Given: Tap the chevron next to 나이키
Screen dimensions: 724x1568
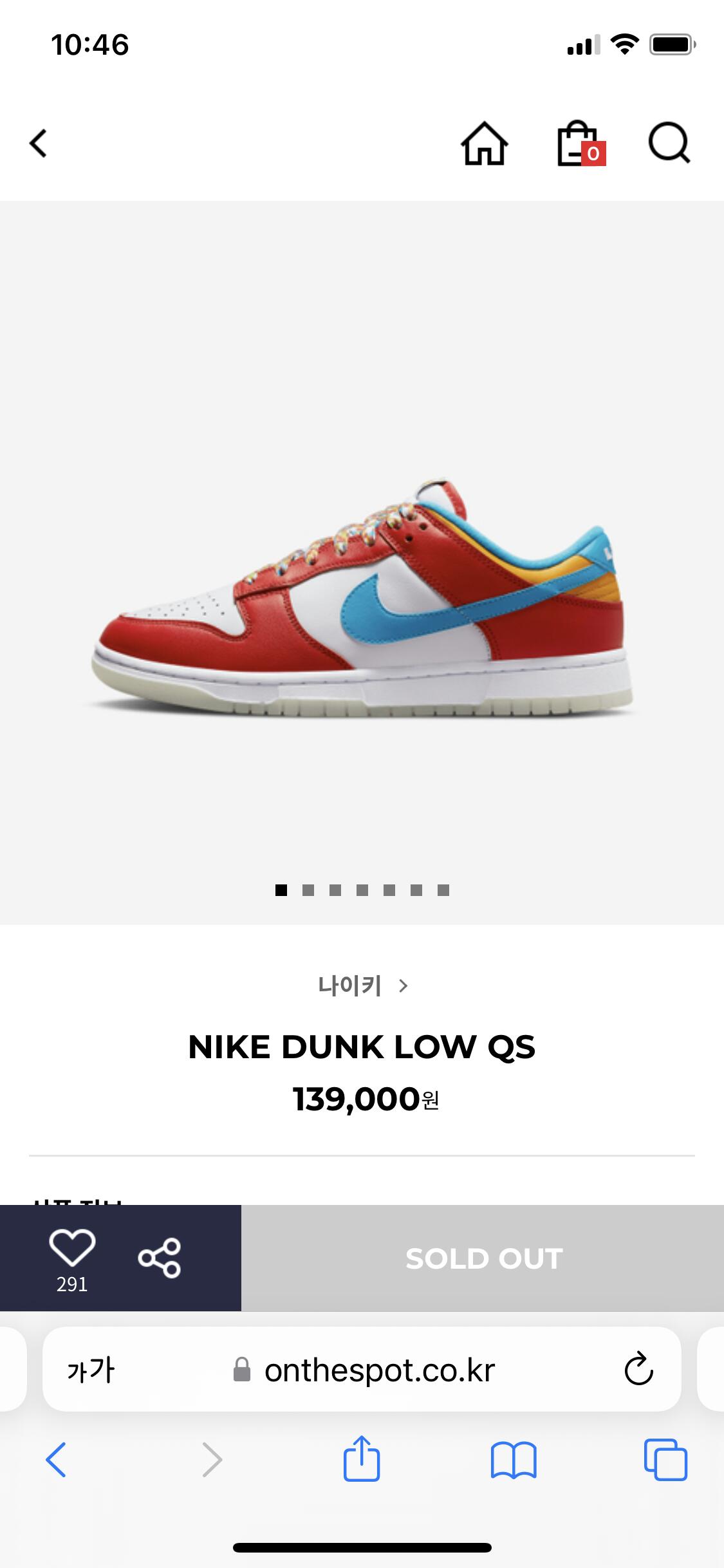Looking at the screenshot, I should click(404, 985).
